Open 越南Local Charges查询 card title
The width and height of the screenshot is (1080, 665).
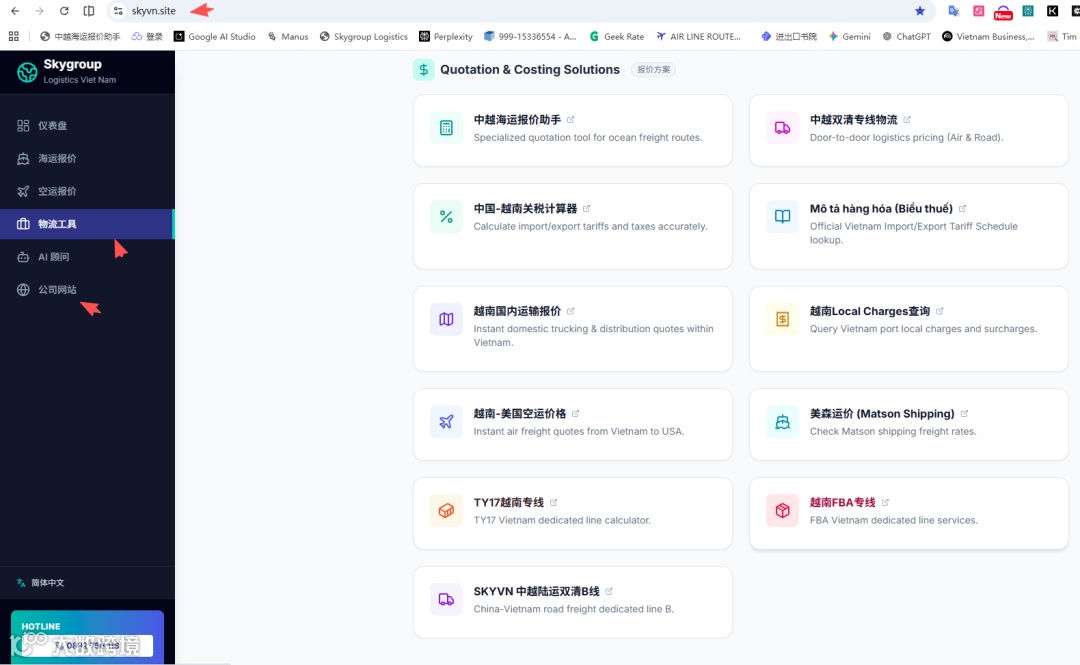coord(870,311)
